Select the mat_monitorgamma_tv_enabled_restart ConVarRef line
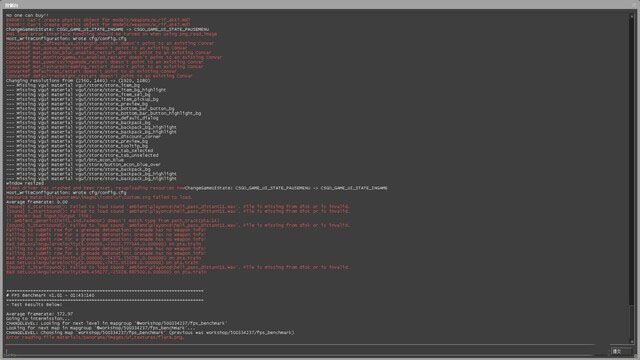640x360 pixels. [114, 58]
